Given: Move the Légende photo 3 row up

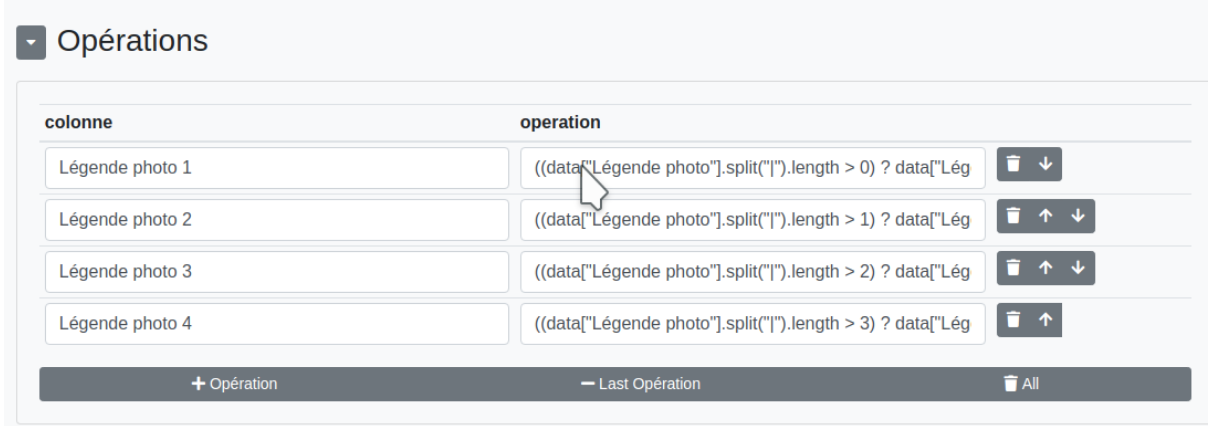Looking at the screenshot, I should (1044, 267).
